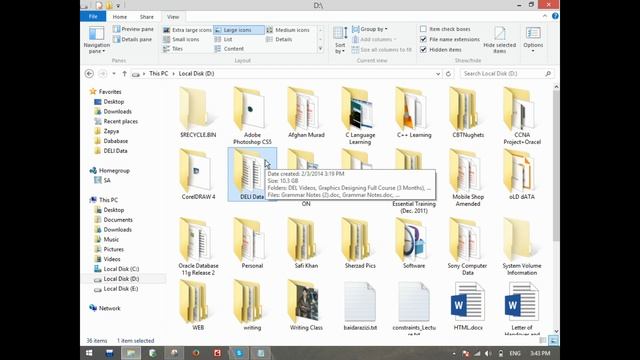Go back with the Back arrow
Viewport: 640px width, 360px height.
click(89, 74)
